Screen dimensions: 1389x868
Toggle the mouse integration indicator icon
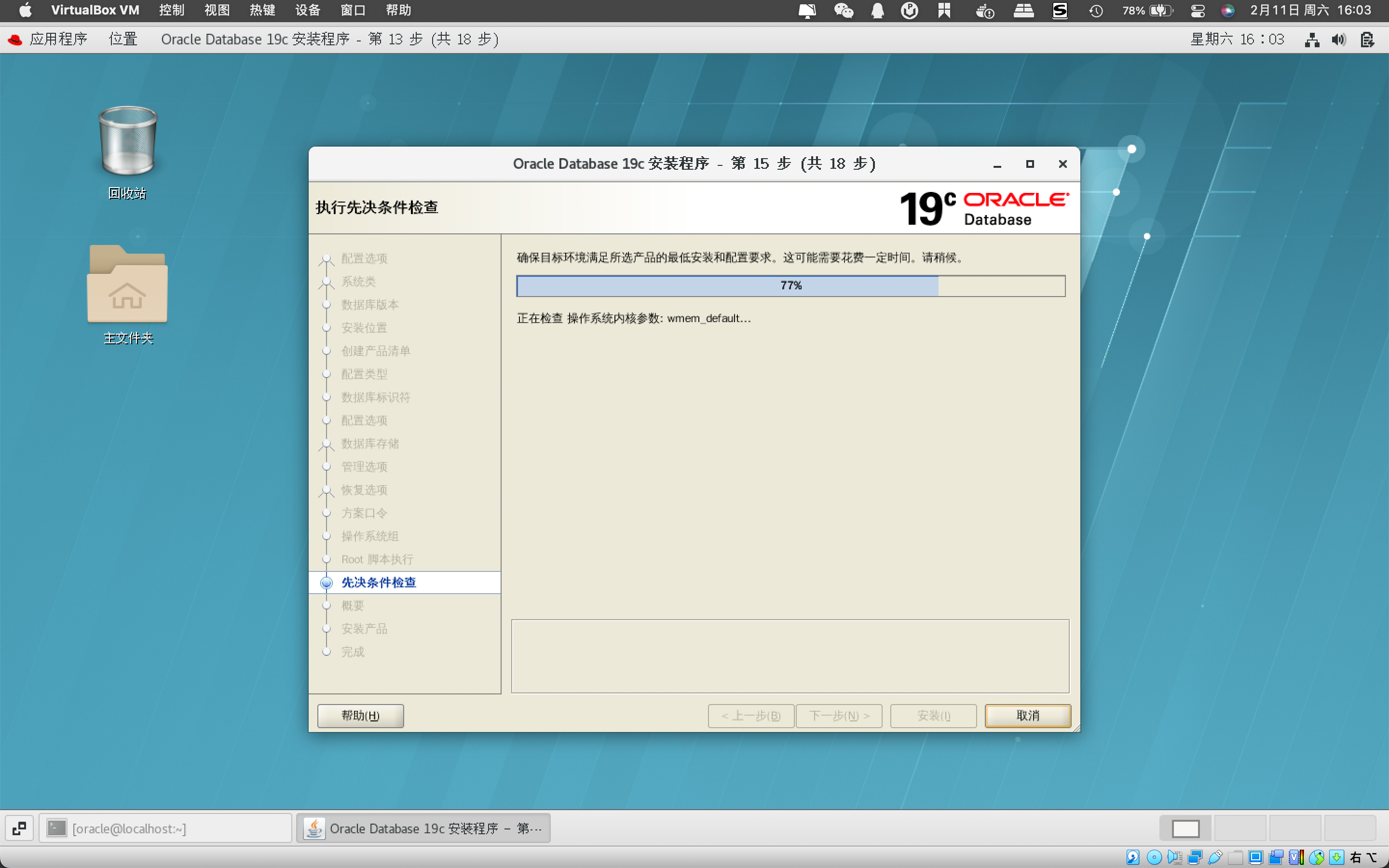1316,857
